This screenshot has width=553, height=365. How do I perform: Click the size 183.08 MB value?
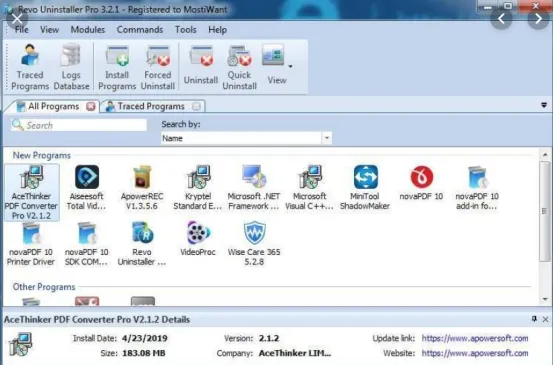point(144,353)
